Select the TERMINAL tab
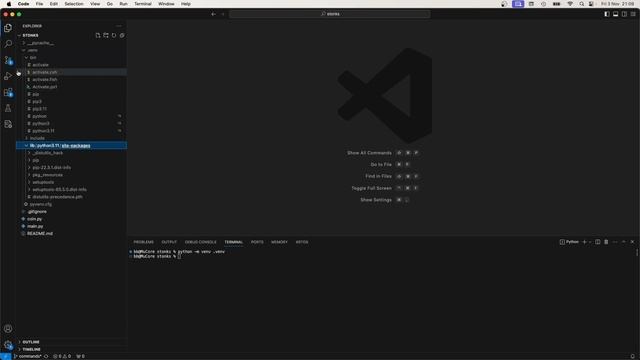 [x=233, y=242]
